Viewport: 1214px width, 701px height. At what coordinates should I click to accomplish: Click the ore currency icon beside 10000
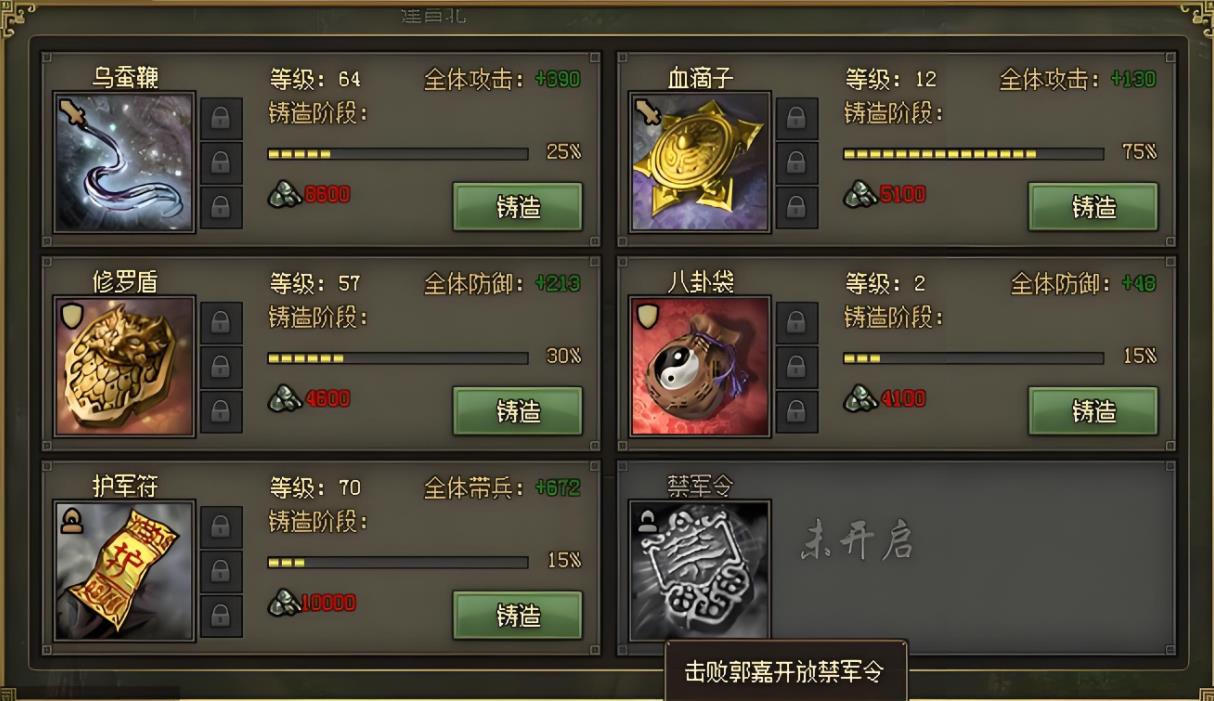point(284,603)
